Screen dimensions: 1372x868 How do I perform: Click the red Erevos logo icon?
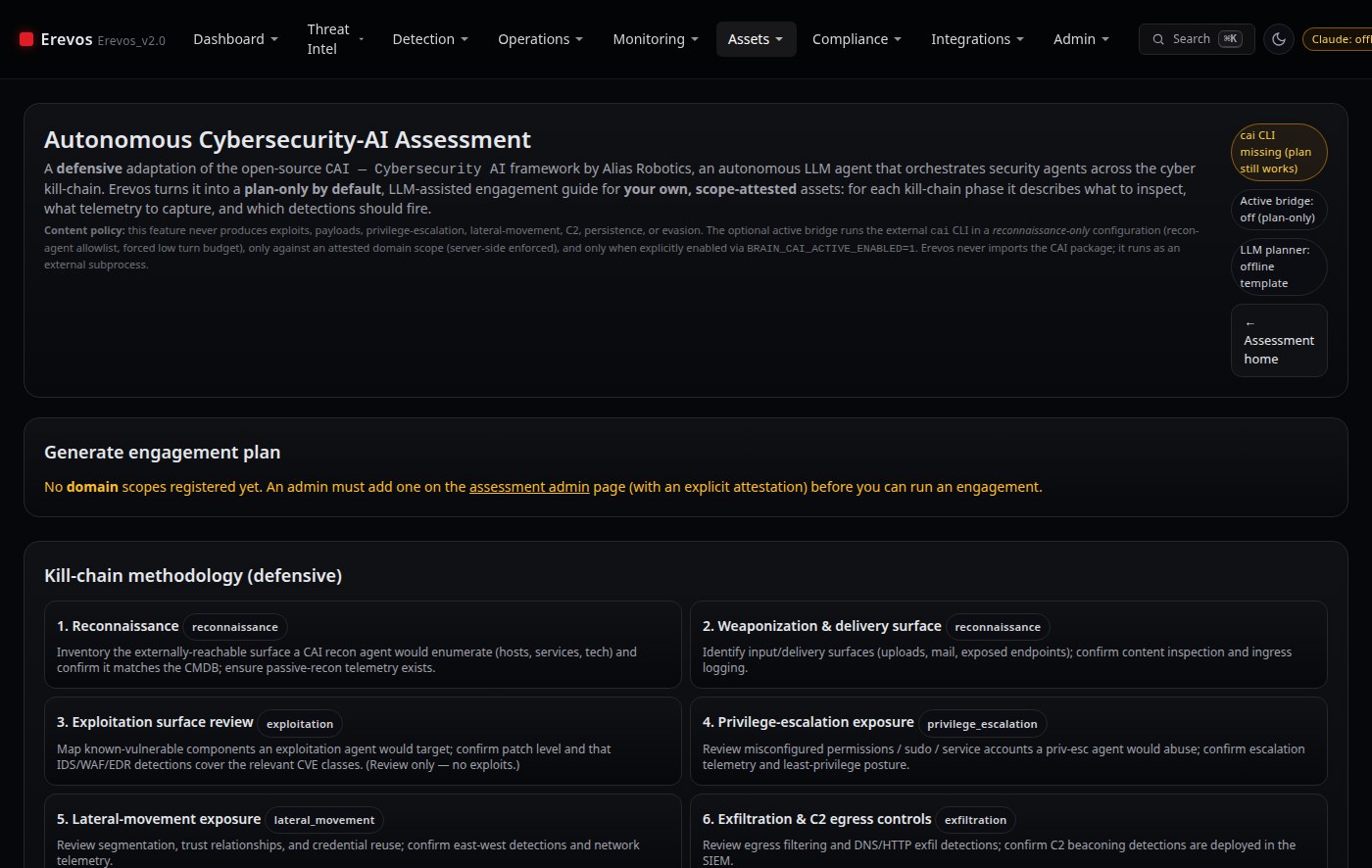point(26,39)
